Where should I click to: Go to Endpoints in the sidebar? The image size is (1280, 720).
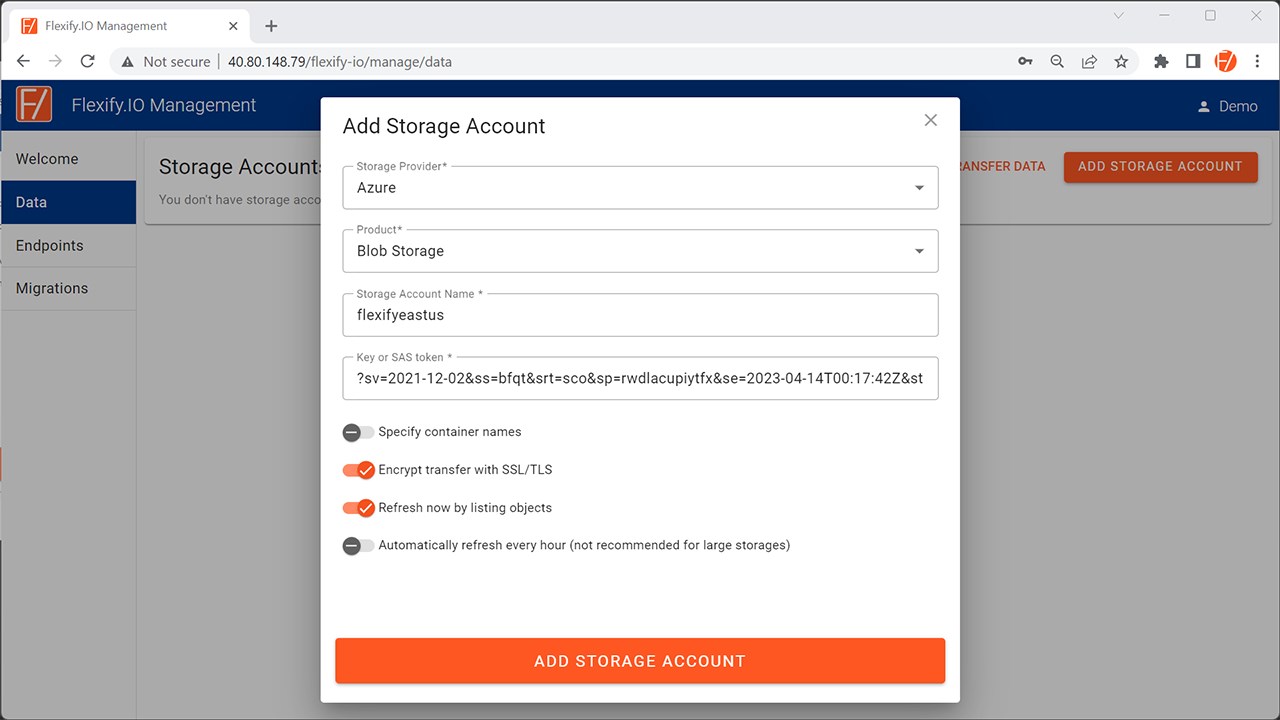[x=50, y=245]
